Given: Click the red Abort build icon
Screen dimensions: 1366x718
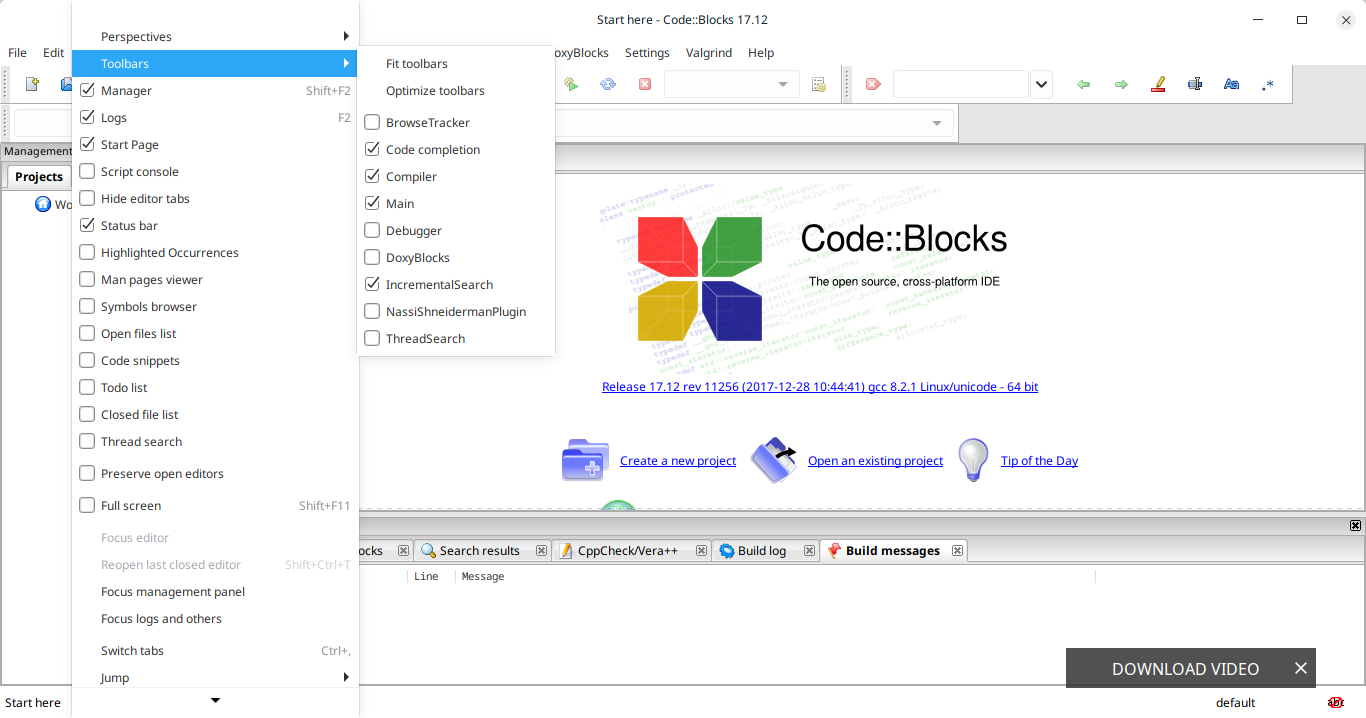Looking at the screenshot, I should click(645, 84).
